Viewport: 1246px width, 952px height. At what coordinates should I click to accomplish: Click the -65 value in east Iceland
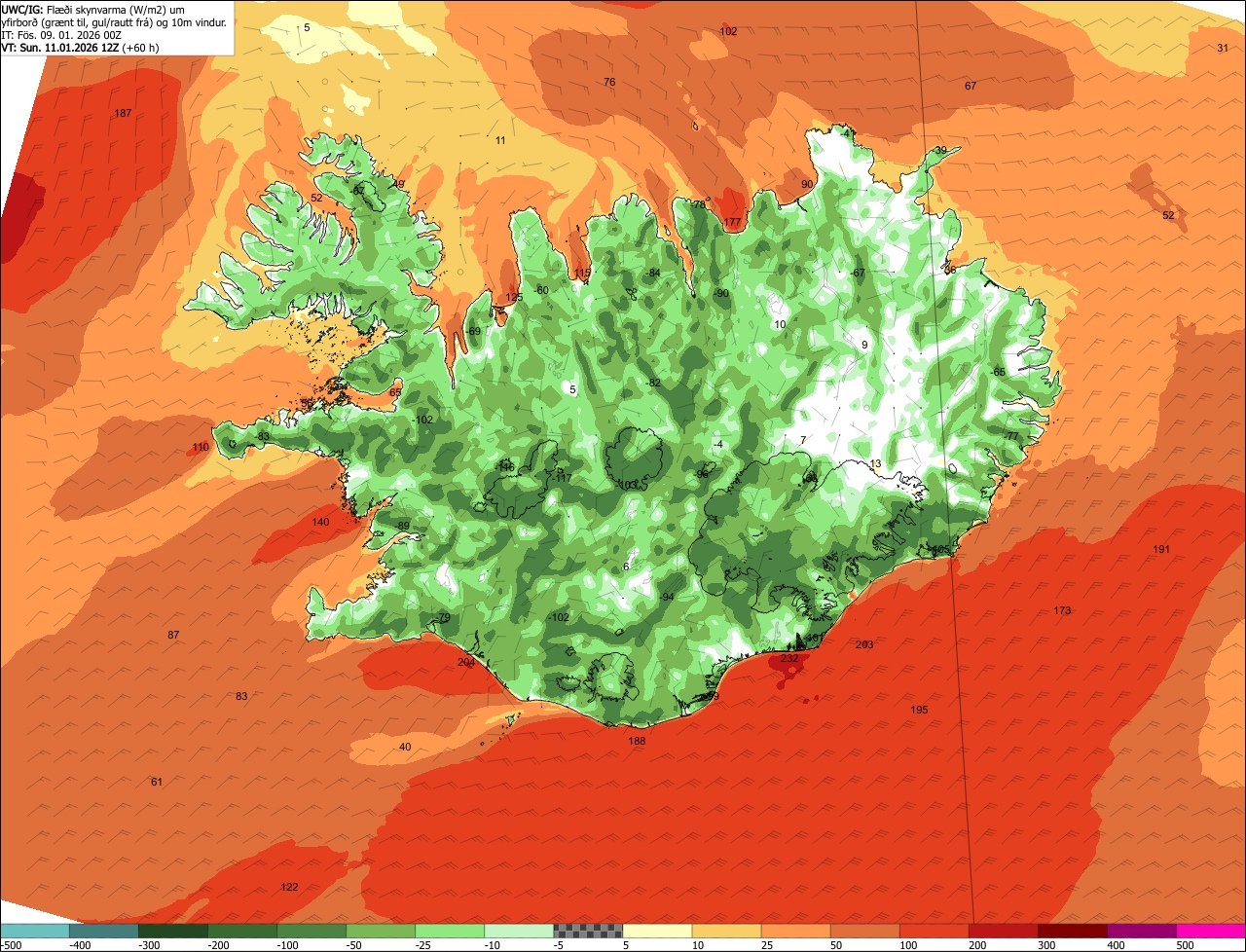(x=998, y=372)
